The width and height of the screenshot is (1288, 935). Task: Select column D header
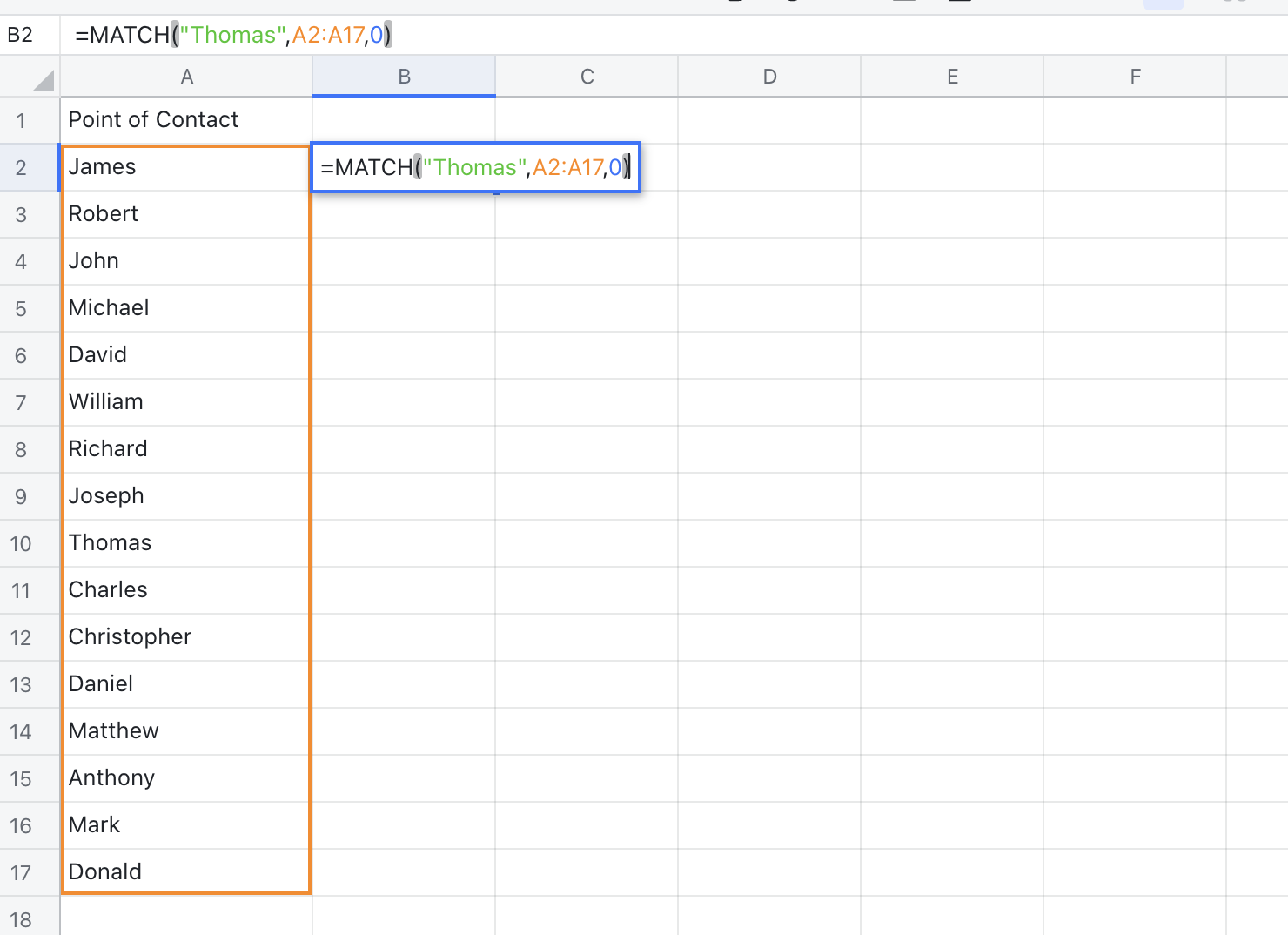pos(769,77)
